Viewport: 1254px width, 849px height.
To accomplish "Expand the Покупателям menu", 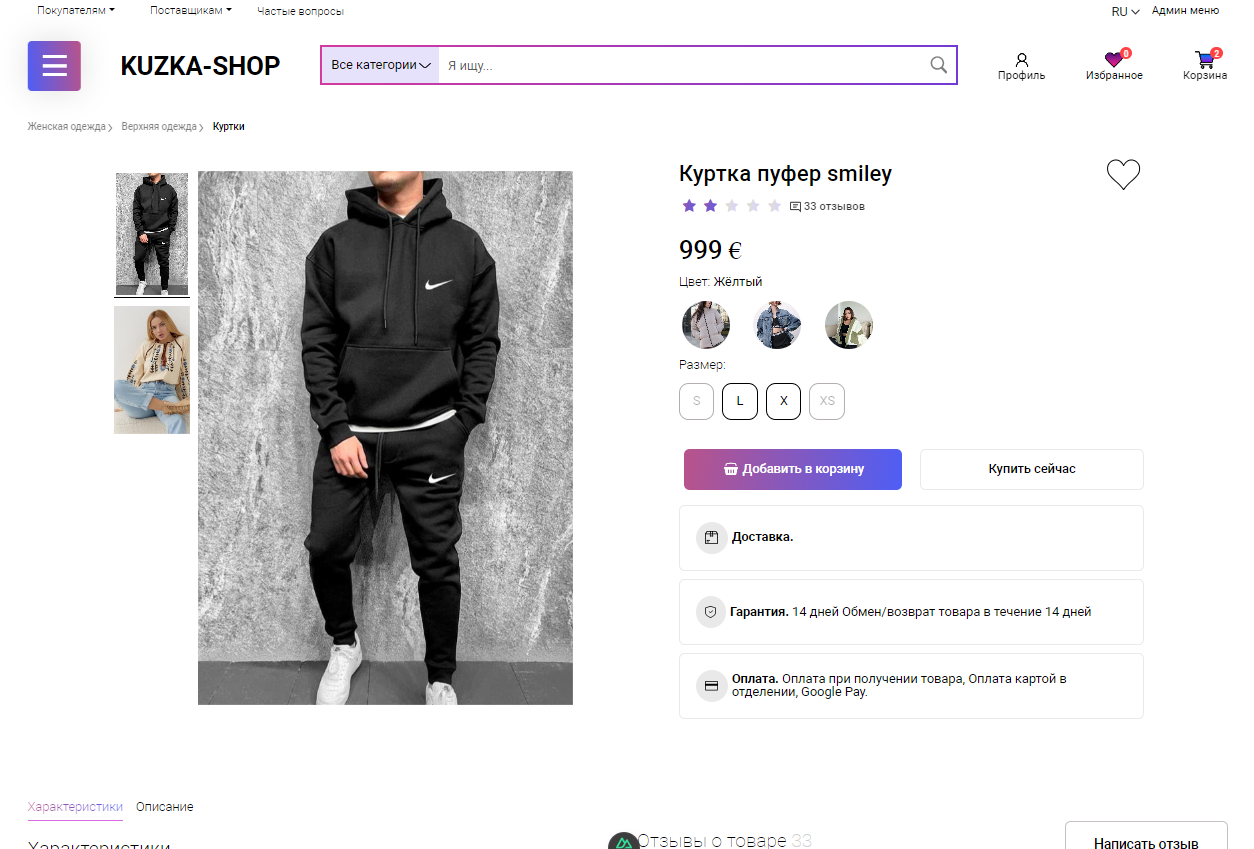I will tap(76, 10).
